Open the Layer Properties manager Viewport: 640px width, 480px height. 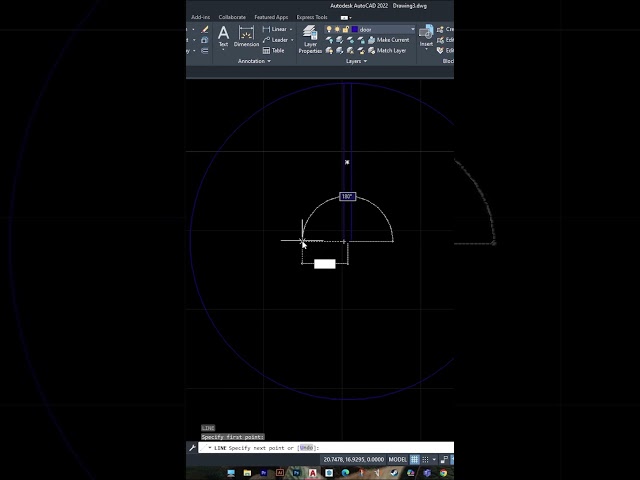pos(310,39)
